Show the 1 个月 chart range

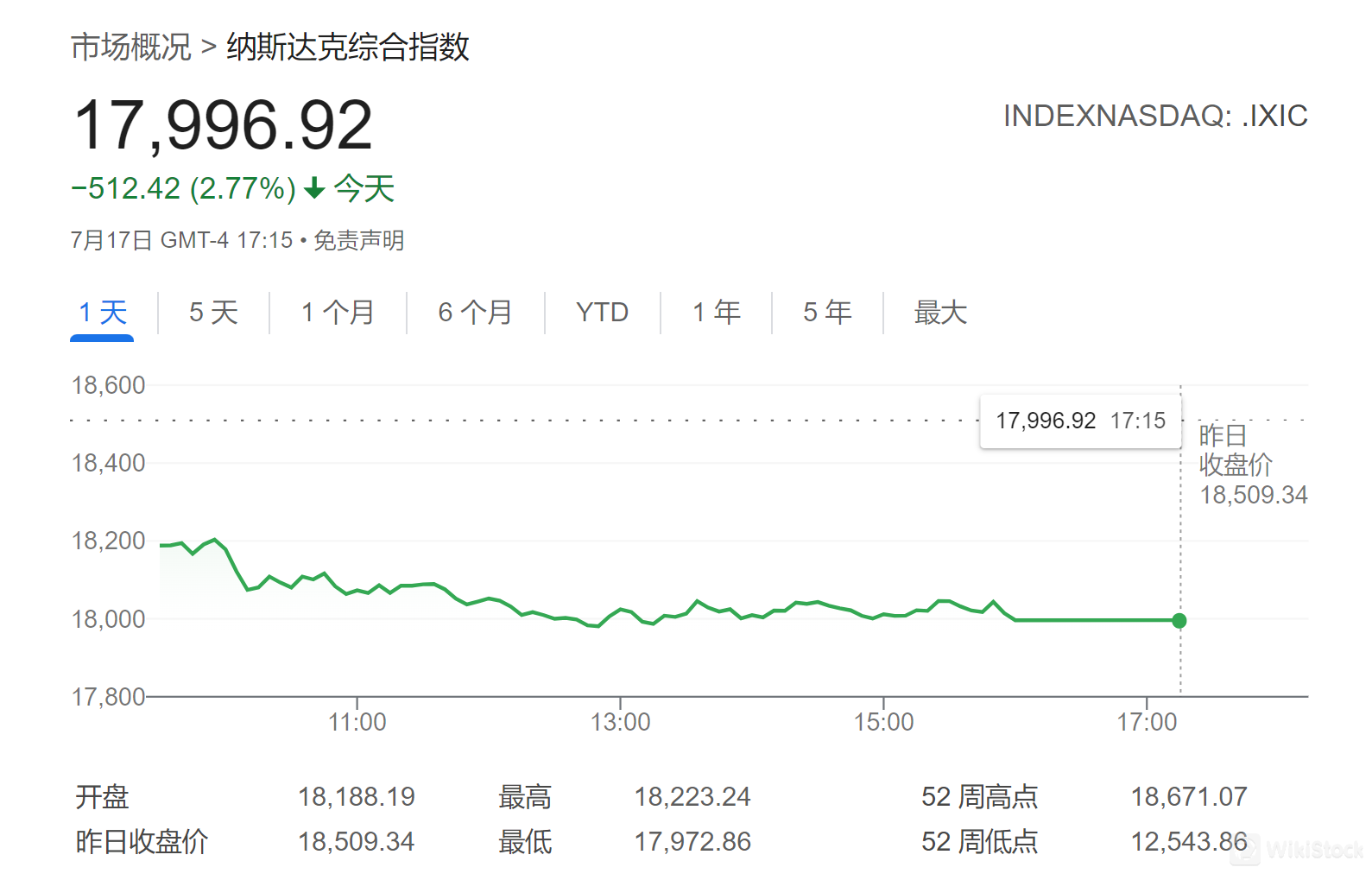(x=338, y=313)
